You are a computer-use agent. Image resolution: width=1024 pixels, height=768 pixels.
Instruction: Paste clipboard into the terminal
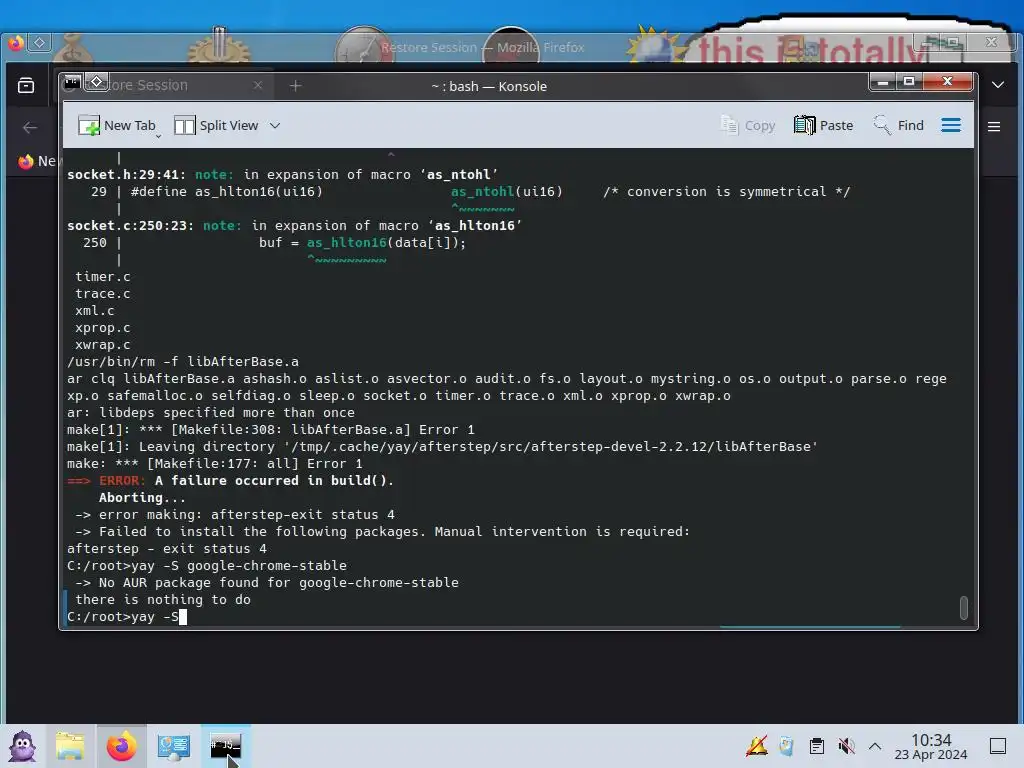click(824, 125)
